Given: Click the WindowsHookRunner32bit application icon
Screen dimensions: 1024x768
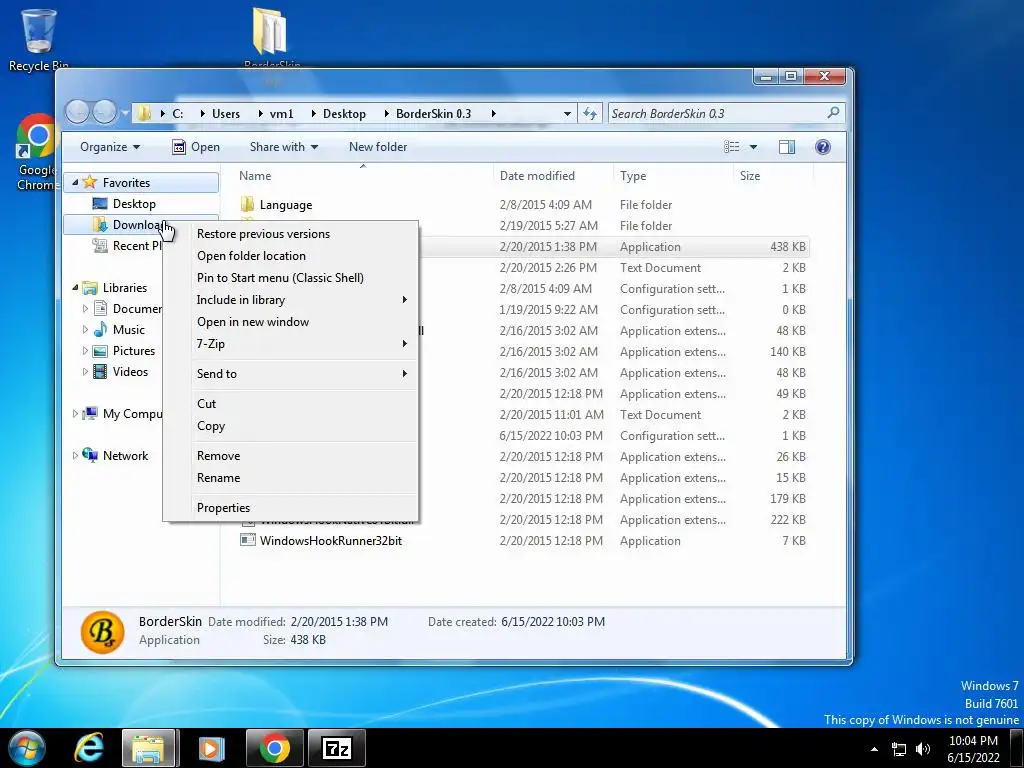Looking at the screenshot, I should [248, 540].
